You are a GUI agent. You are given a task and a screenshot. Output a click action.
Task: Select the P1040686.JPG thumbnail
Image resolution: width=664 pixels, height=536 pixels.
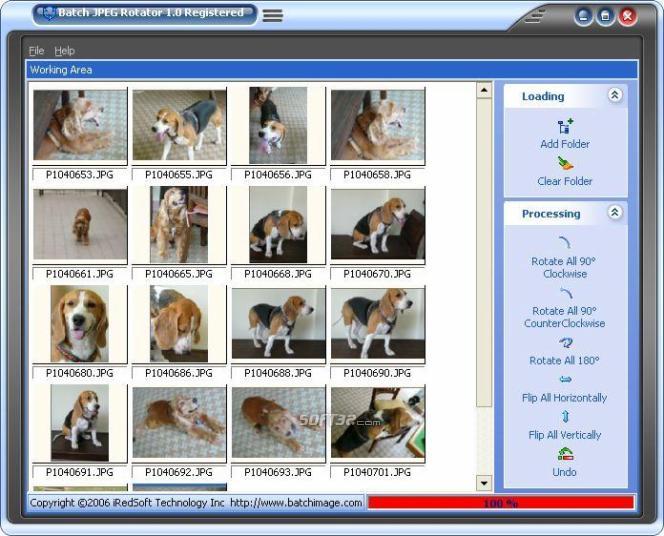pos(179,324)
